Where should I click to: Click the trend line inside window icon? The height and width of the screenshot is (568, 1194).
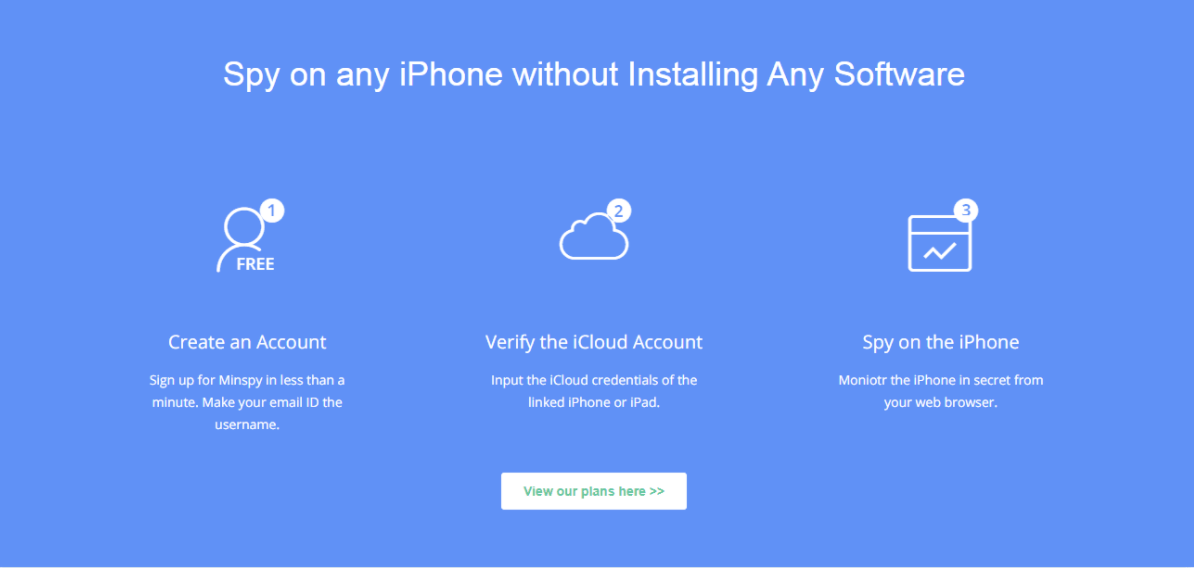pos(940,250)
